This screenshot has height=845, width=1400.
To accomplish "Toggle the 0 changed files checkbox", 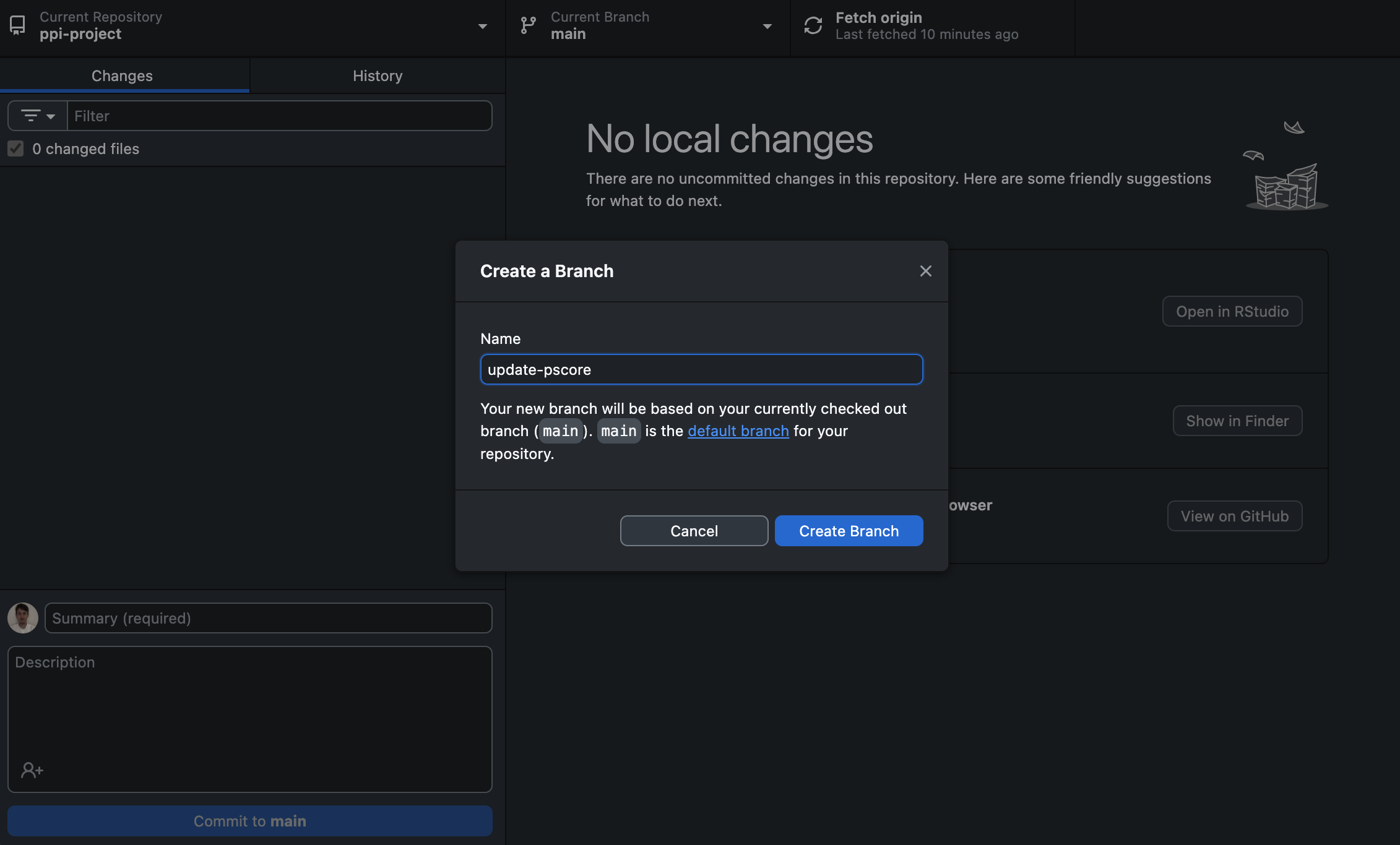I will [15, 148].
